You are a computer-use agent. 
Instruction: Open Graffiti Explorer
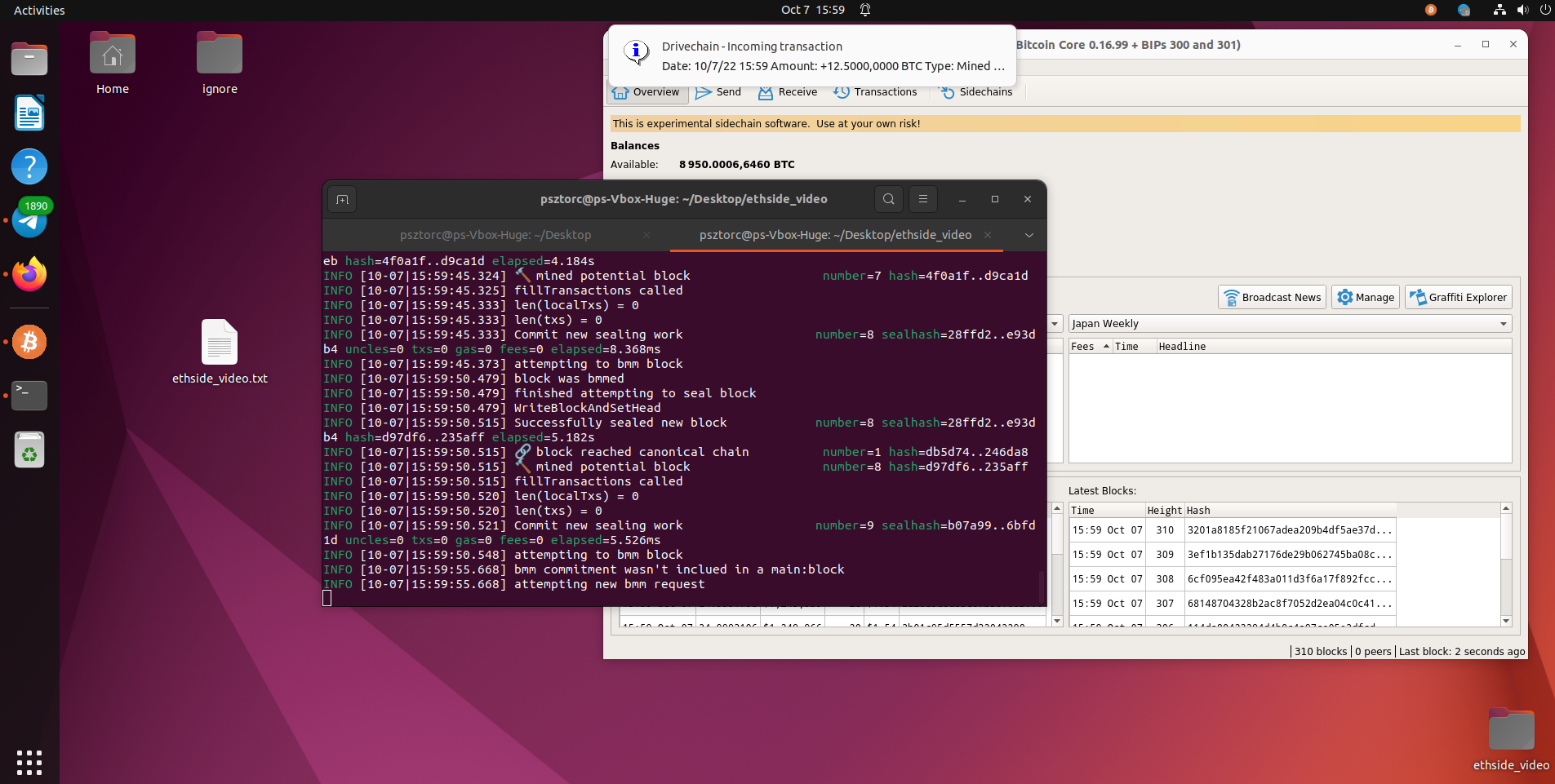(1458, 298)
